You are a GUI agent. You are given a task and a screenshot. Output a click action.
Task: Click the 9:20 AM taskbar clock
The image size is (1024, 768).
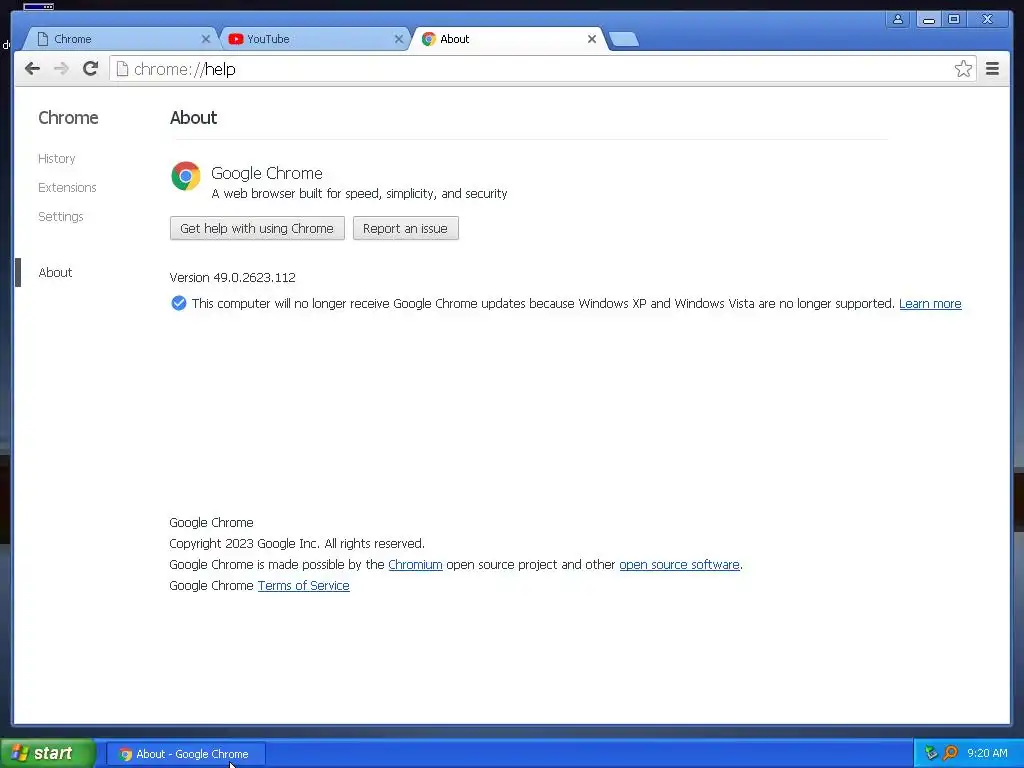pyautogui.click(x=987, y=753)
